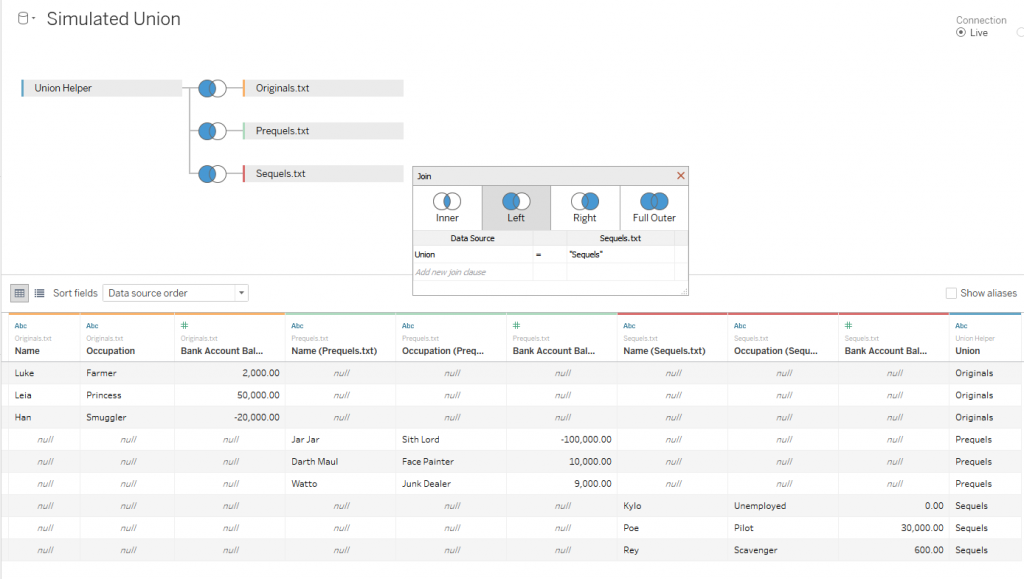Open the Sort fields dropdown showing Data source order
Viewport: 1024px width, 579px height.
coord(175,292)
